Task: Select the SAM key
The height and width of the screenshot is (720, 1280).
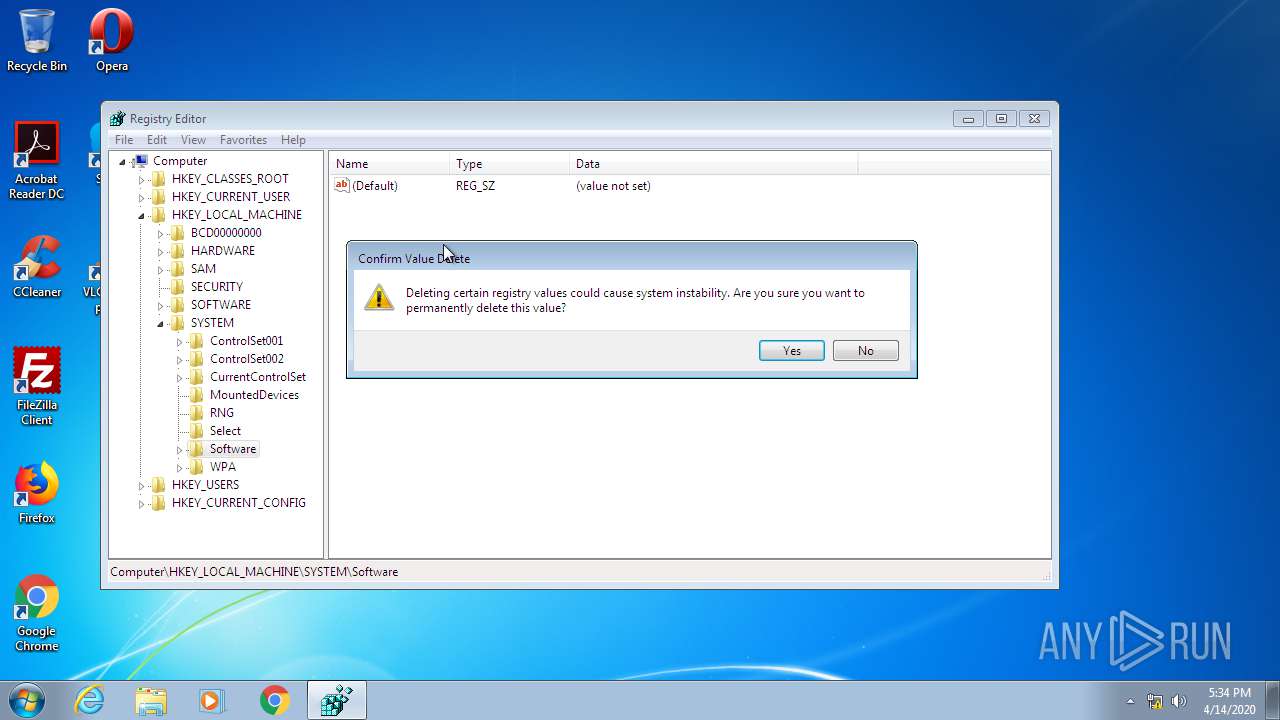Action: coord(203,269)
